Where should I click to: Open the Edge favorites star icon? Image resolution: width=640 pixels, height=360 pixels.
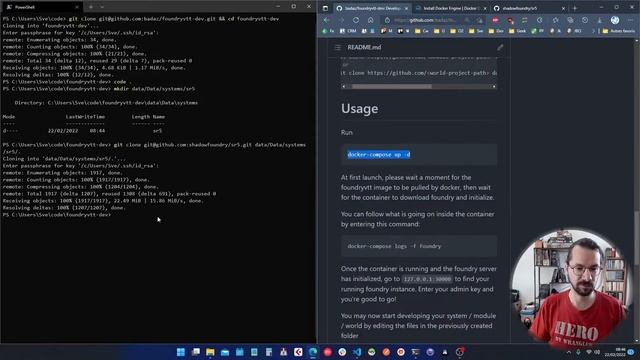pyautogui.click(x=556, y=20)
